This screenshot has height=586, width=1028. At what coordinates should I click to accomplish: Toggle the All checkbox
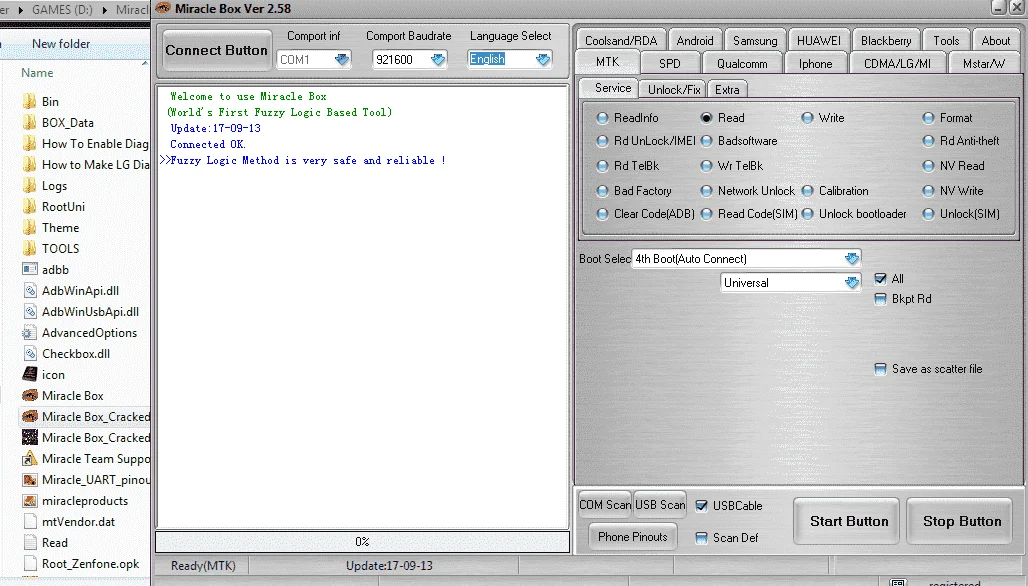click(880, 279)
